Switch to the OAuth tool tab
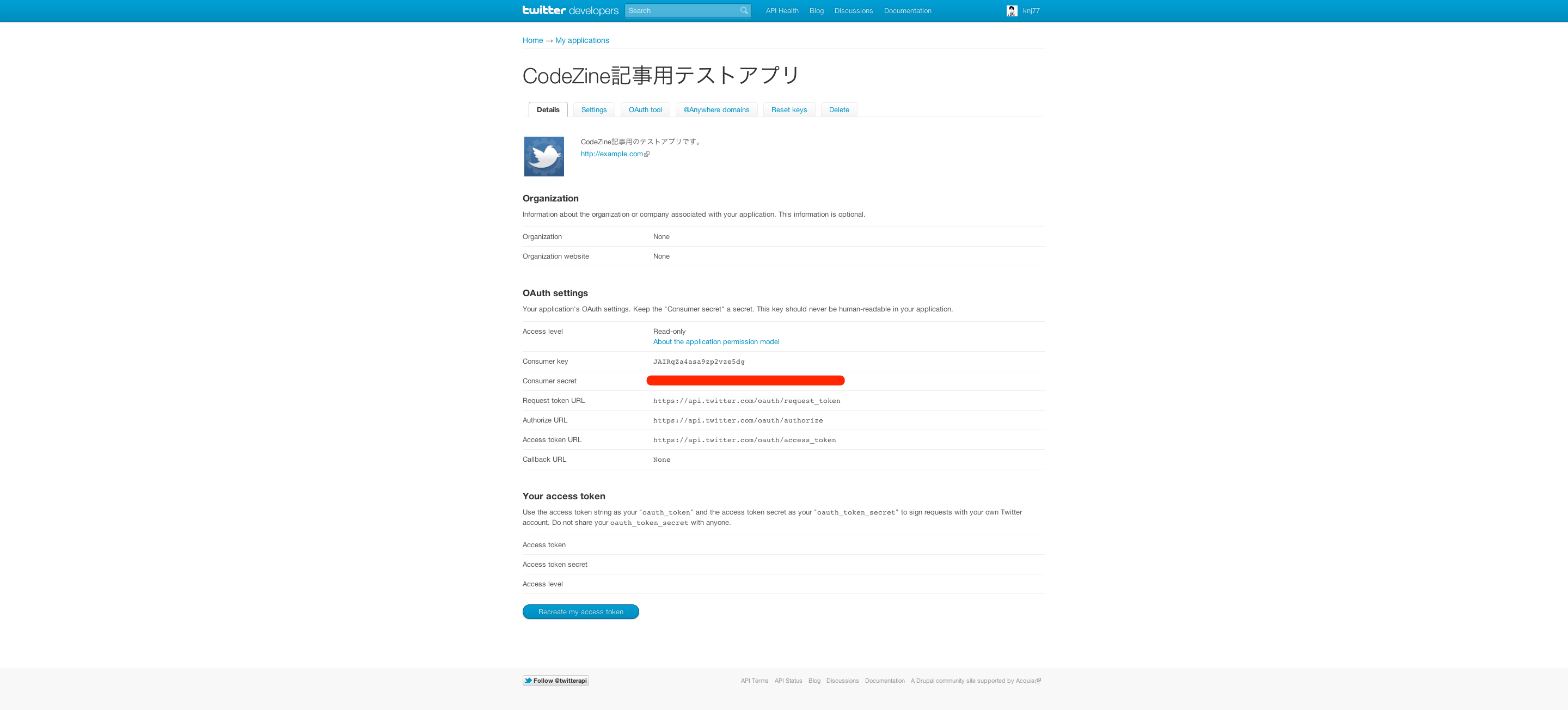Screen dimensions: 1568x710 click(x=645, y=109)
